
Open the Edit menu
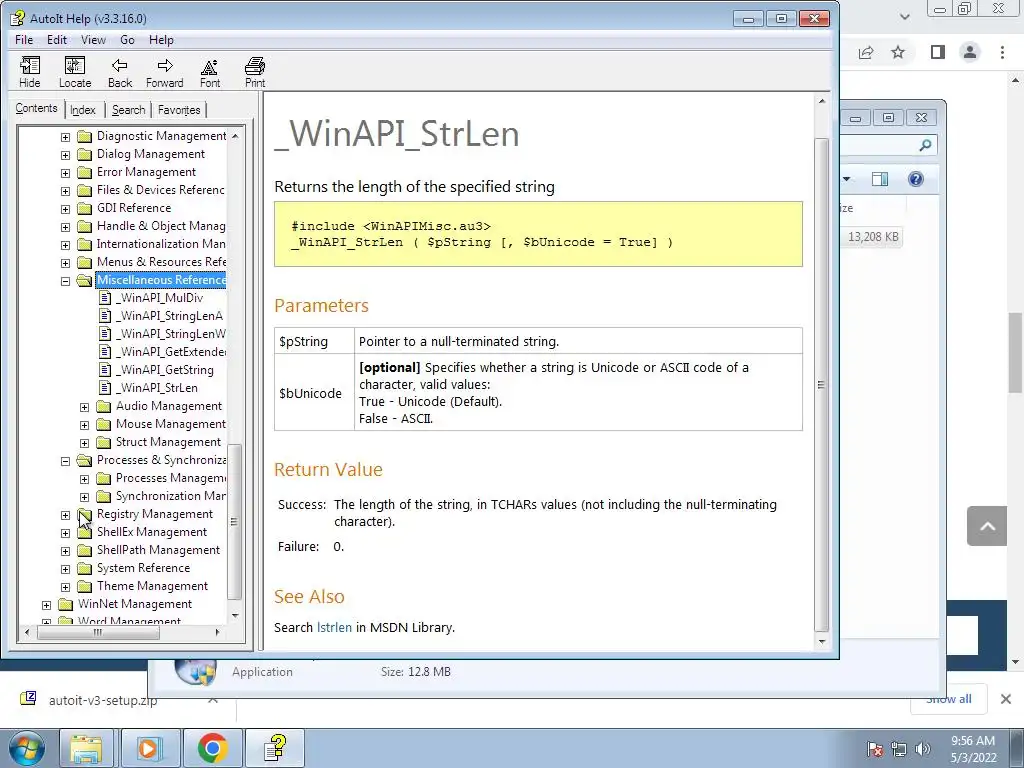coord(57,40)
